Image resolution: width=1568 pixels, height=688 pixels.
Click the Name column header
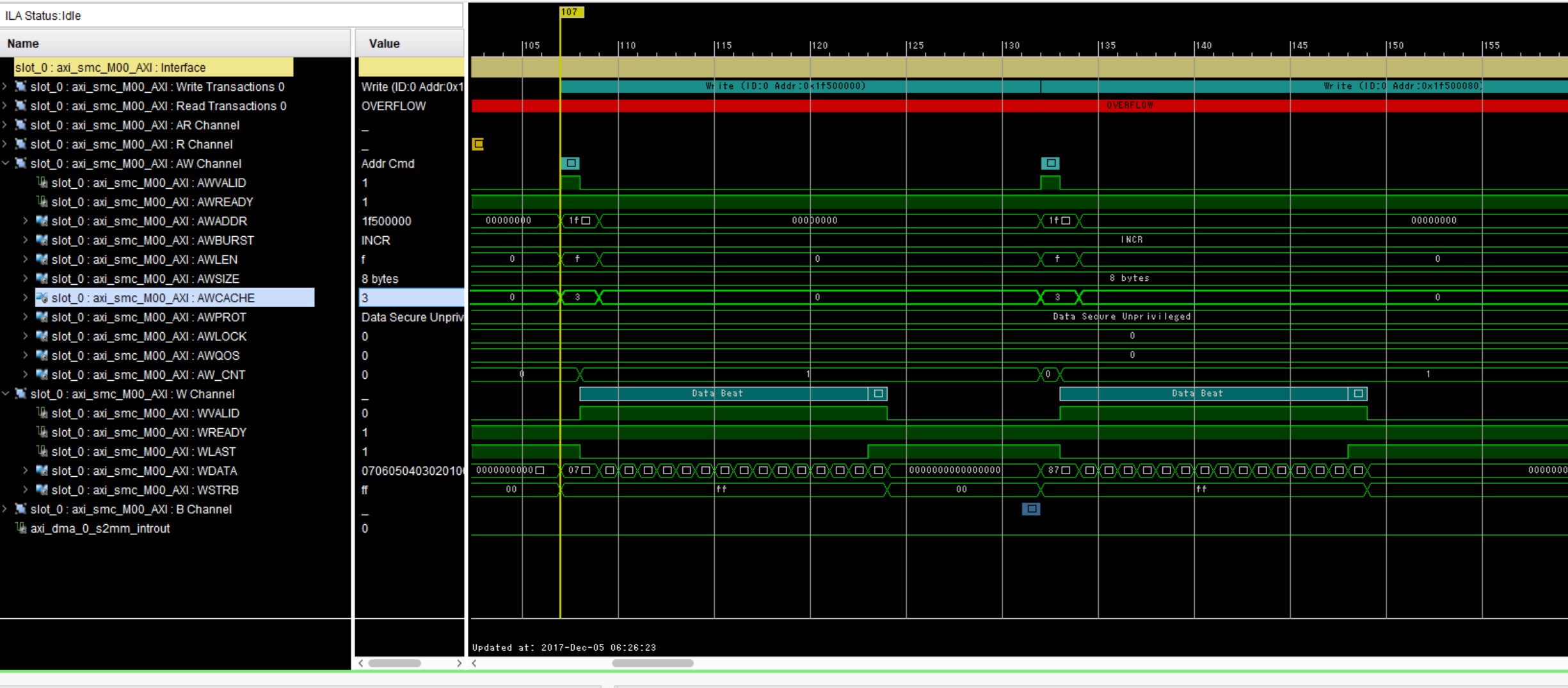tap(175, 44)
